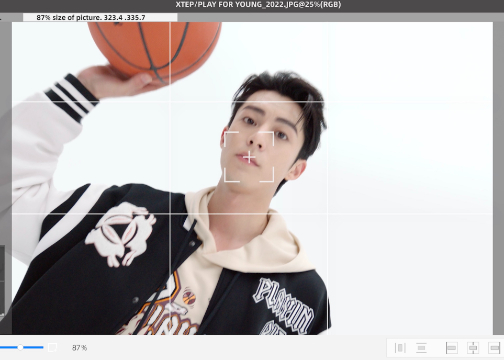Click the gray scrollbar strip right of canvas

[498, 178]
